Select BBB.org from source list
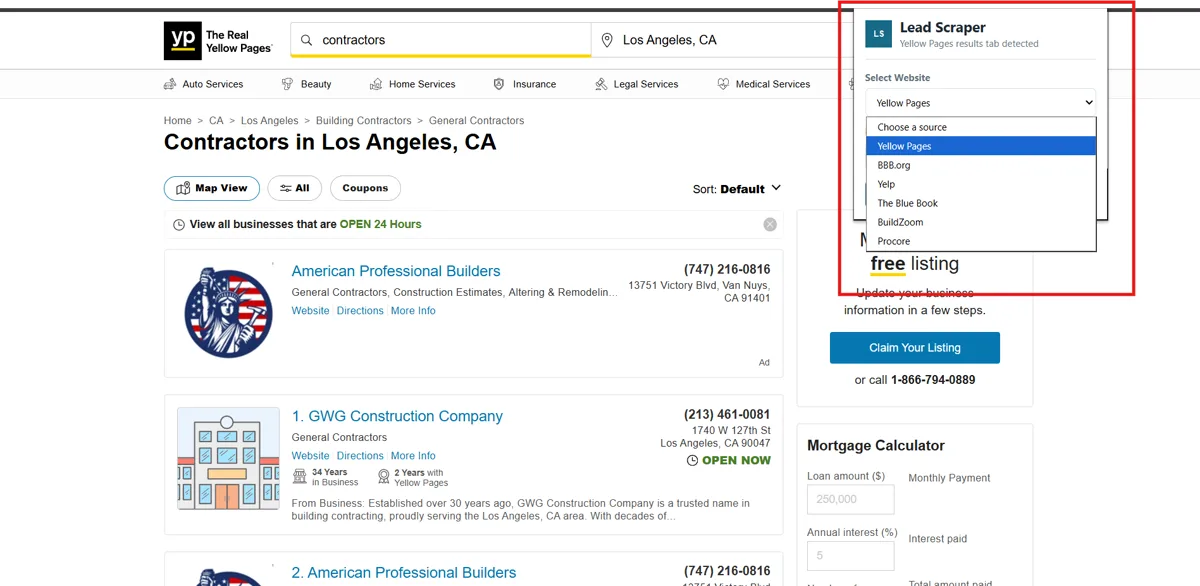Viewport: 1200px width, 586px height. (981, 165)
